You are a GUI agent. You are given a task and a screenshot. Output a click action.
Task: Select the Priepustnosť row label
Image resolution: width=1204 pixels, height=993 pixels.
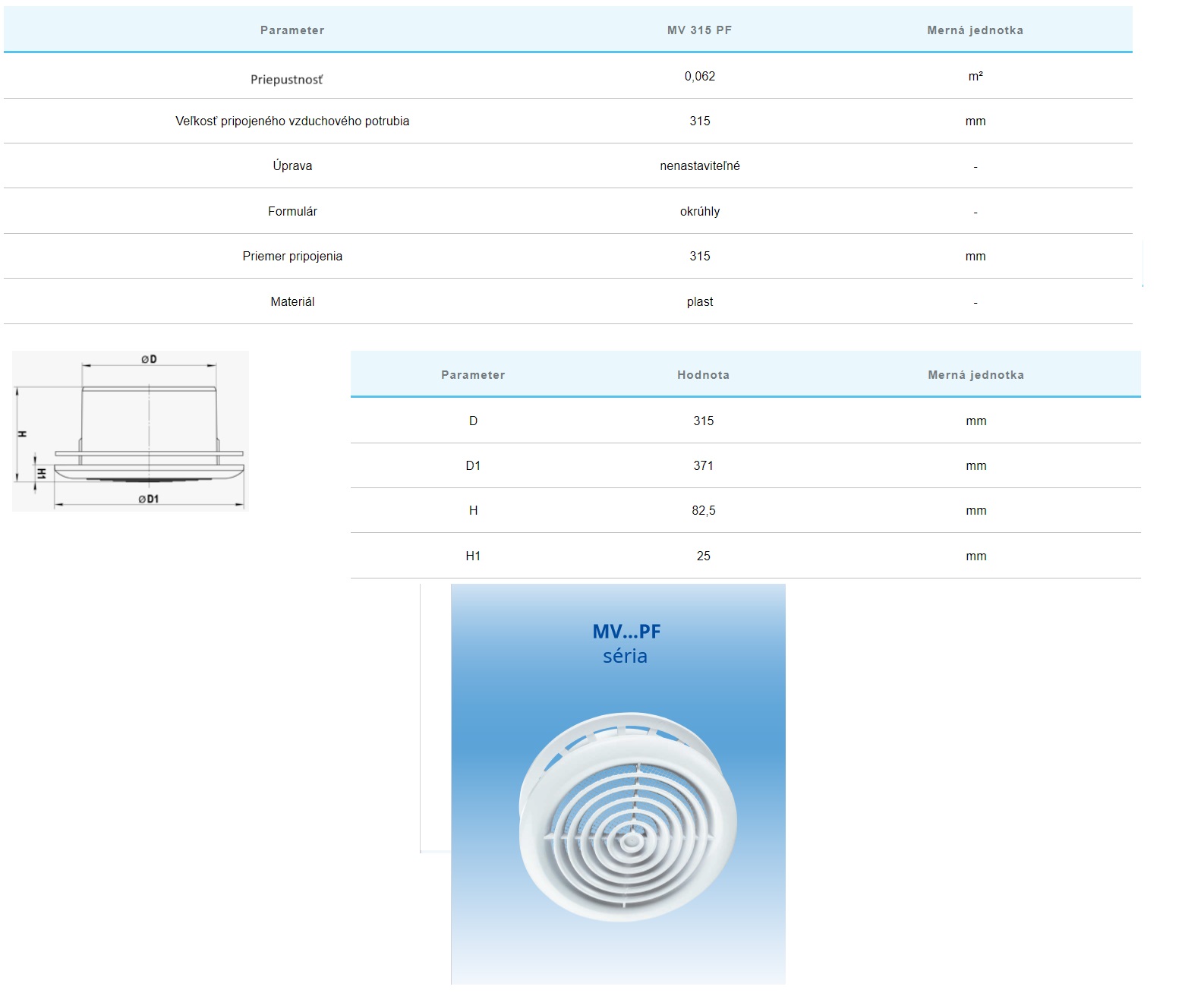[286, 80]
